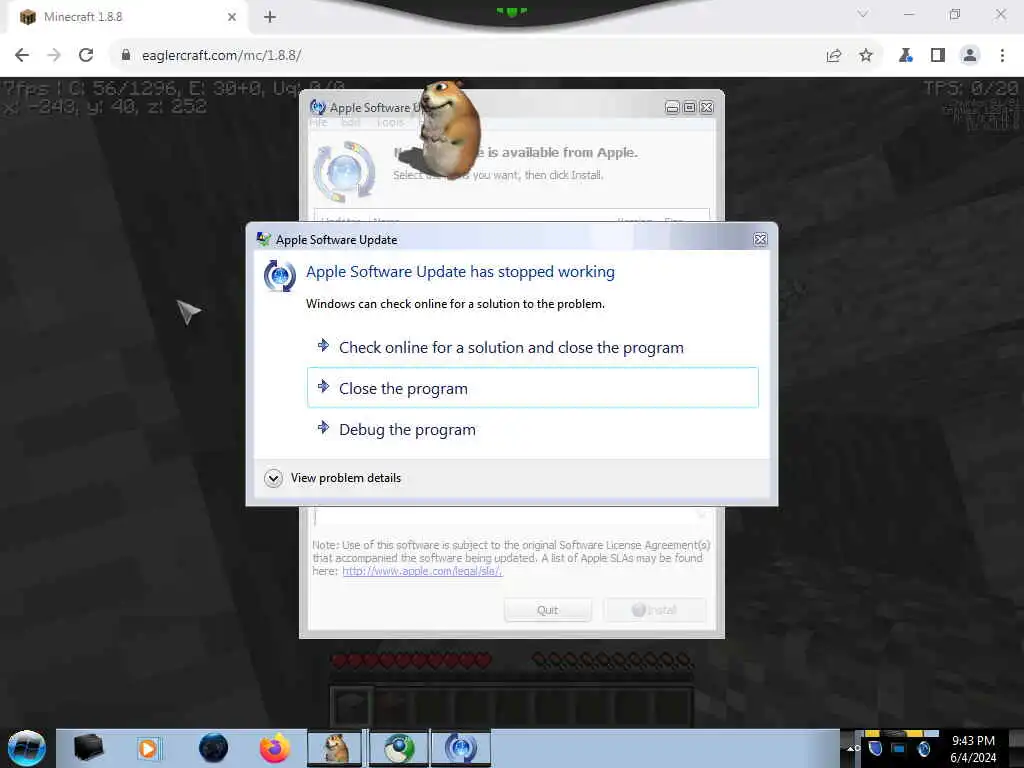The height and width of the screenshot is (768, 1024).
Task: Click the site lock icon in address bar
Action: 126,56
